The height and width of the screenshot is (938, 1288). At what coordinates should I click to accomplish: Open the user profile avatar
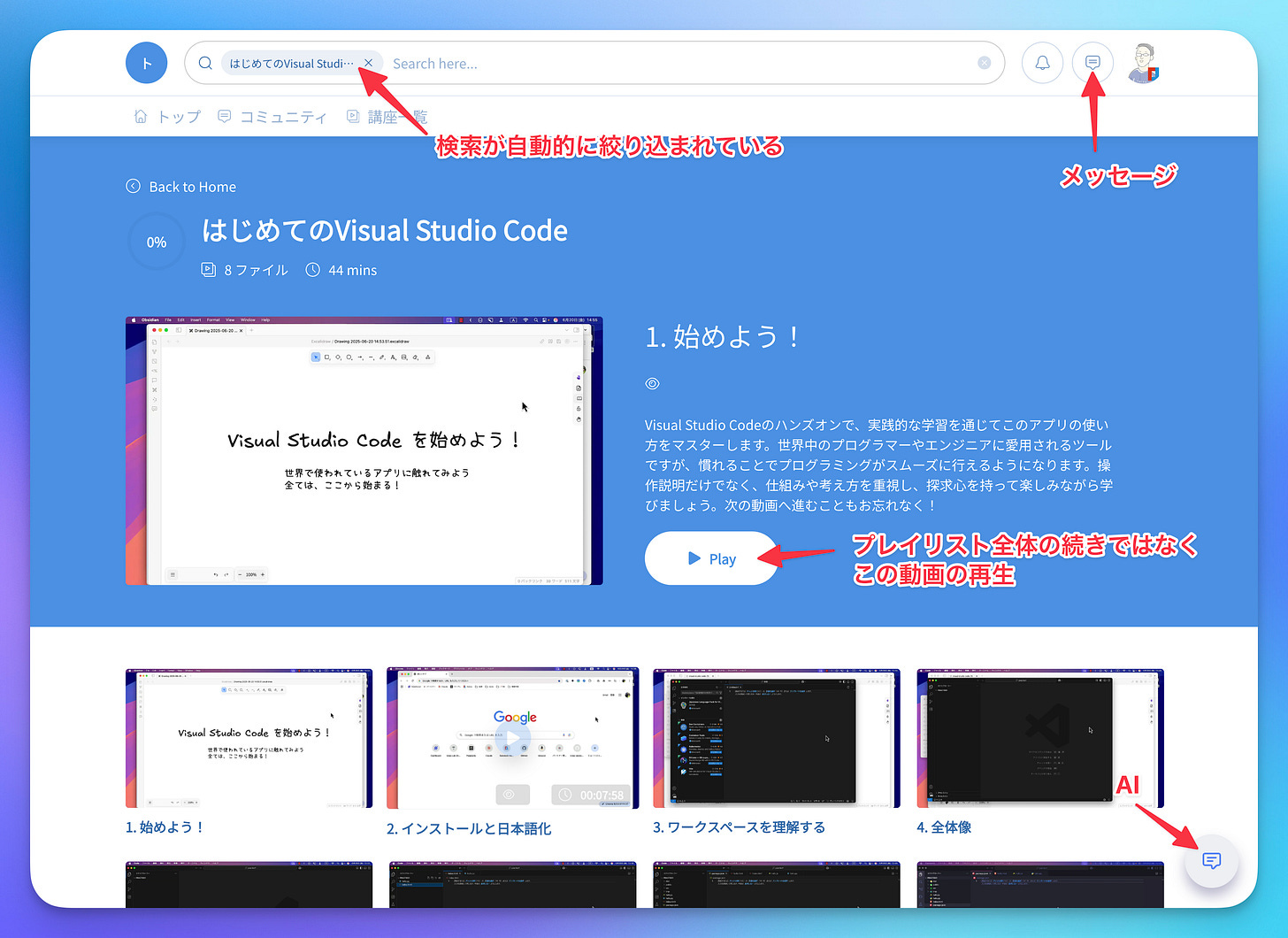tap(1144, 63)
